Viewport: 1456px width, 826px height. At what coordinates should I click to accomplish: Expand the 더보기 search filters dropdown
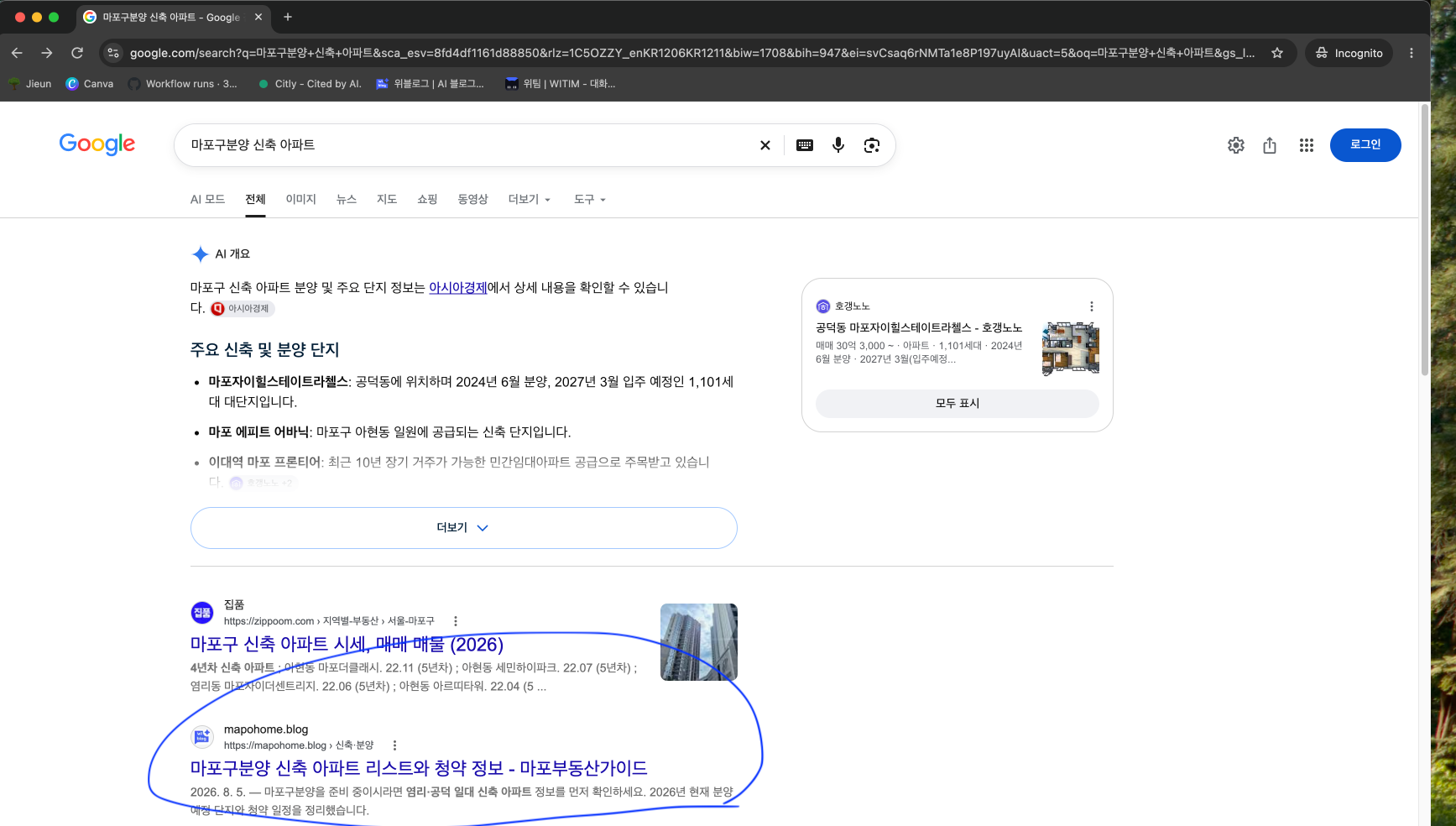click(x=530, y=199)
